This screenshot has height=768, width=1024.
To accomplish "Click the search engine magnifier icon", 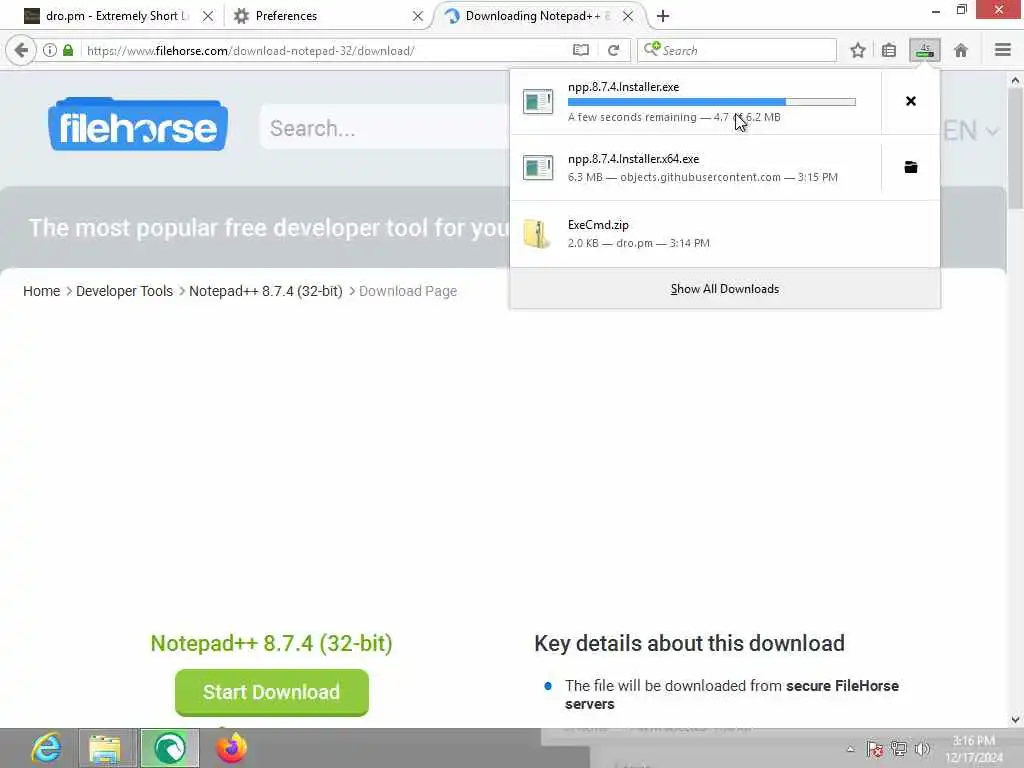I will pyautogui.click(x=652, y=49).
